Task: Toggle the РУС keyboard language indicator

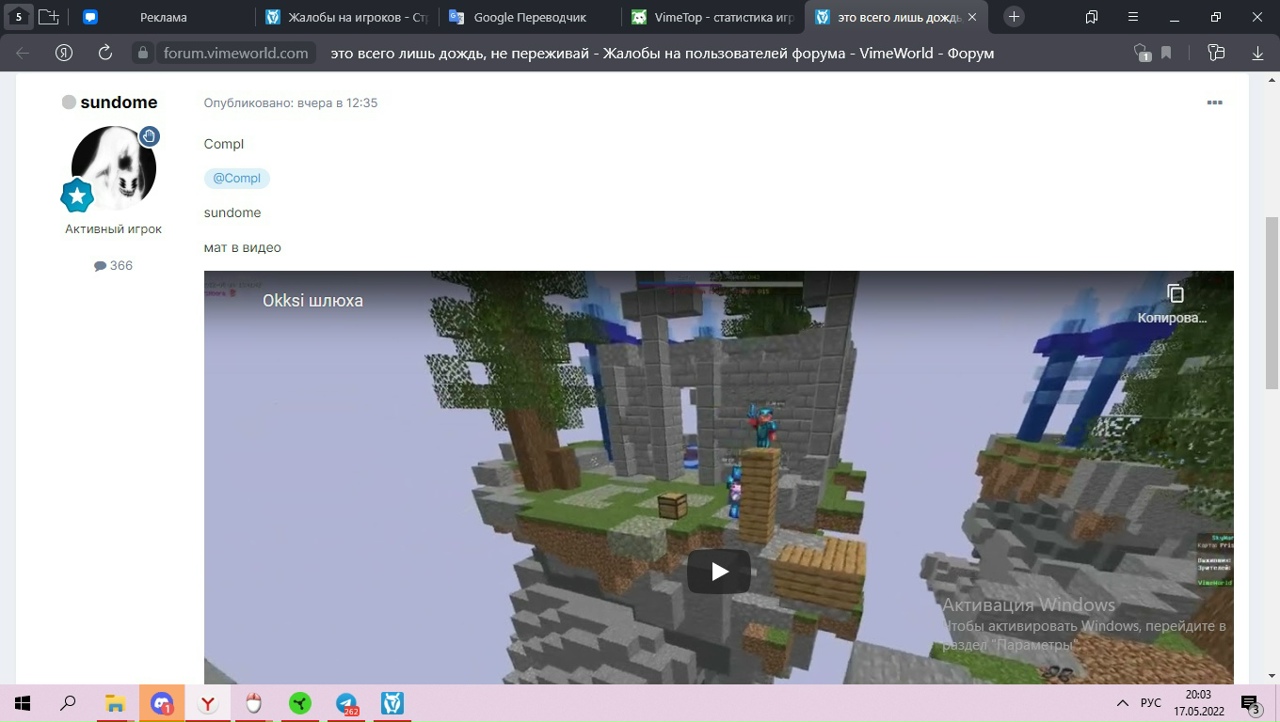Action: pyautogui.click(x=1151, y=703)
